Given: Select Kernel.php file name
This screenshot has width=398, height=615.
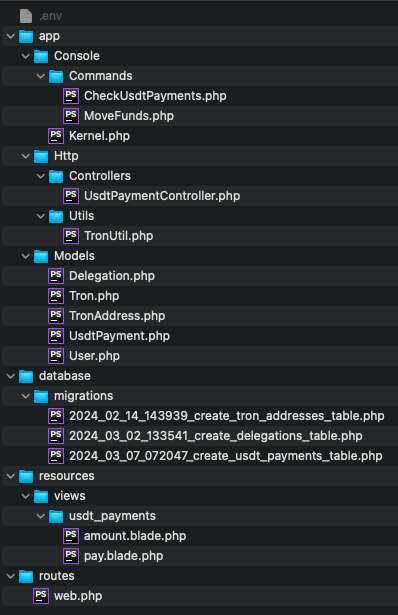Looking at the screenshot, I should coord(99,136).
